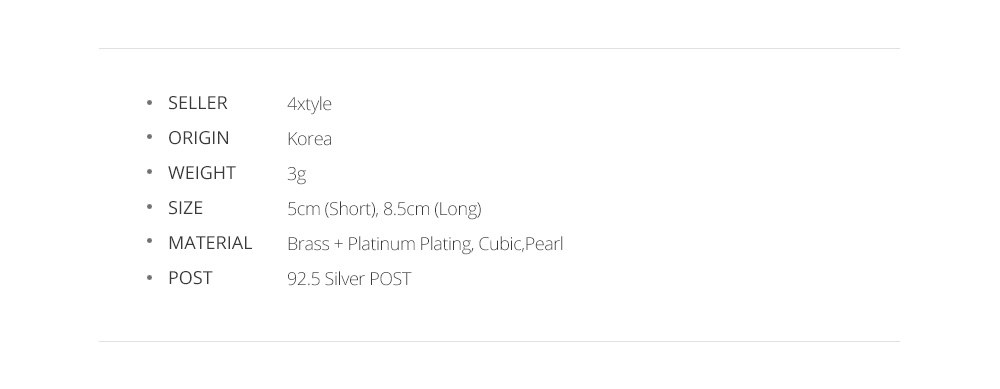Select the 4xtyle seller name

pyautogui.click(x=309, y=104)
